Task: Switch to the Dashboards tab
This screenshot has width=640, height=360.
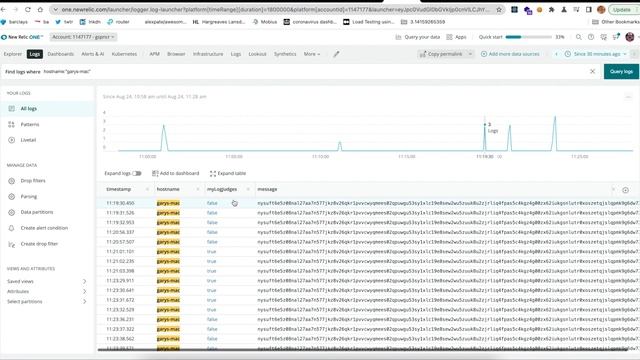Action: click(x=60, y=54)
